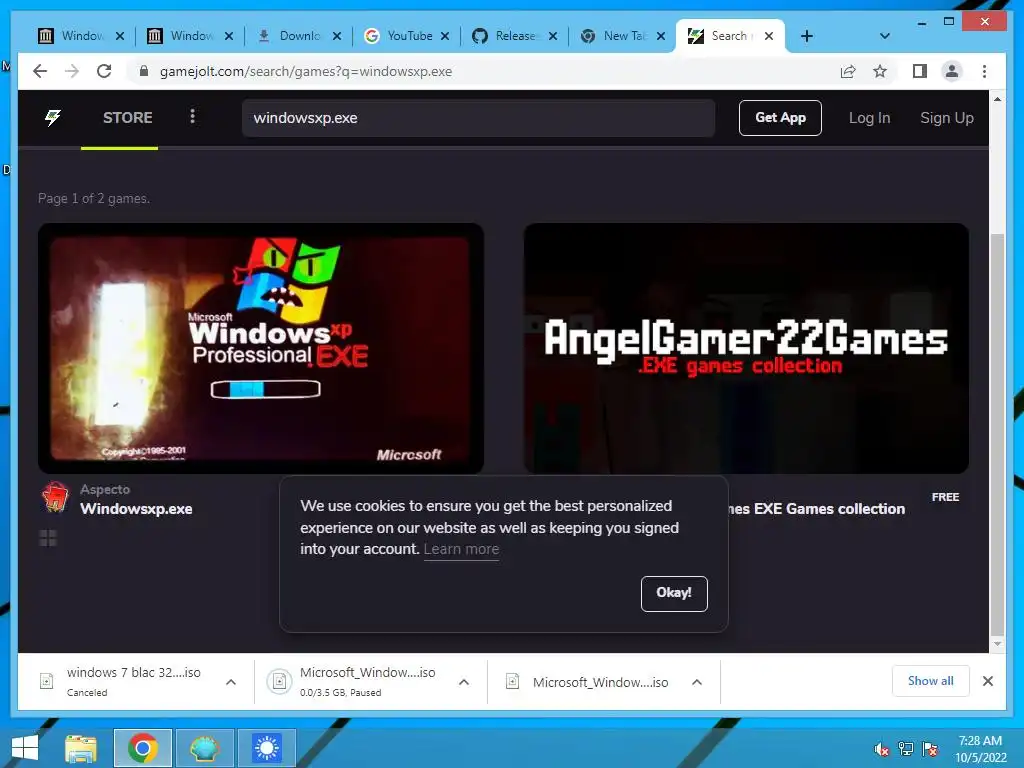1024x768 pixels.
Task: Show all downloads
Action: click(x=931, y=681)
